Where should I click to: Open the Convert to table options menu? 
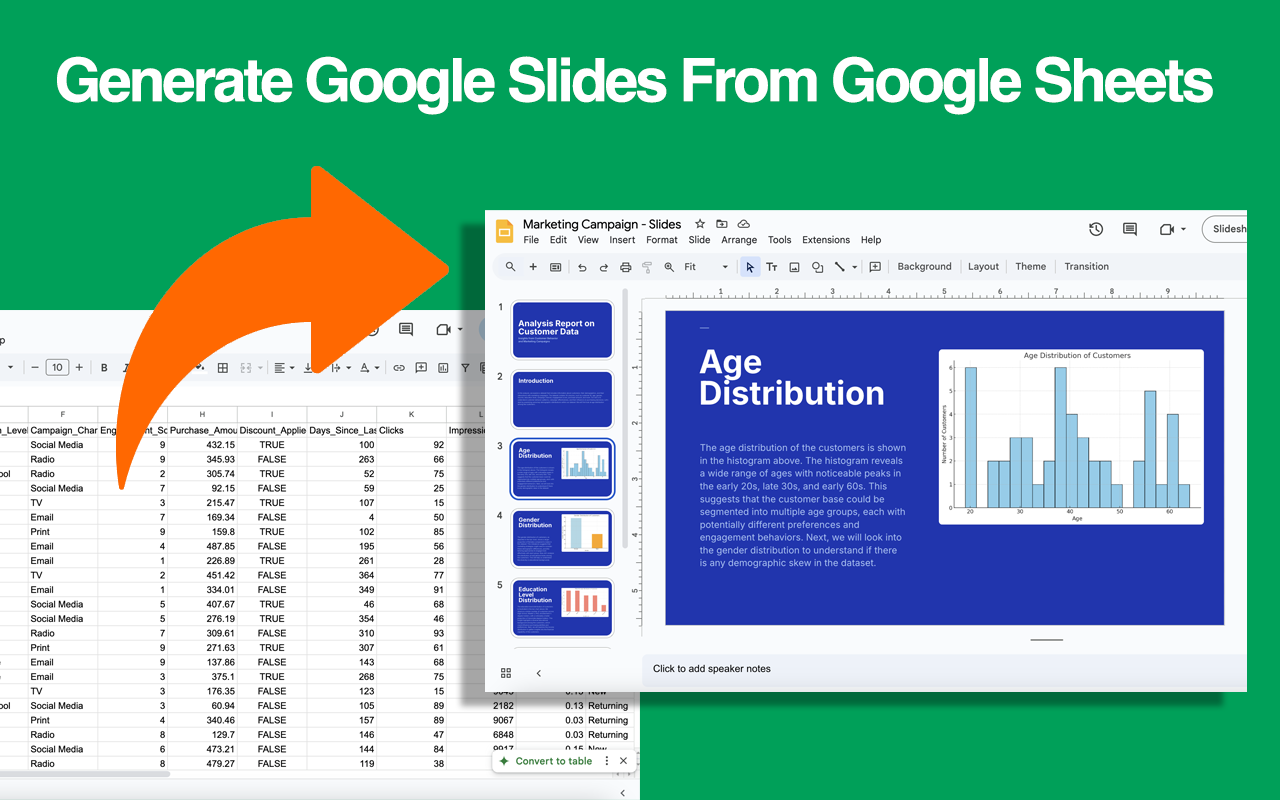pyautogui.click(x=607, y=761)
